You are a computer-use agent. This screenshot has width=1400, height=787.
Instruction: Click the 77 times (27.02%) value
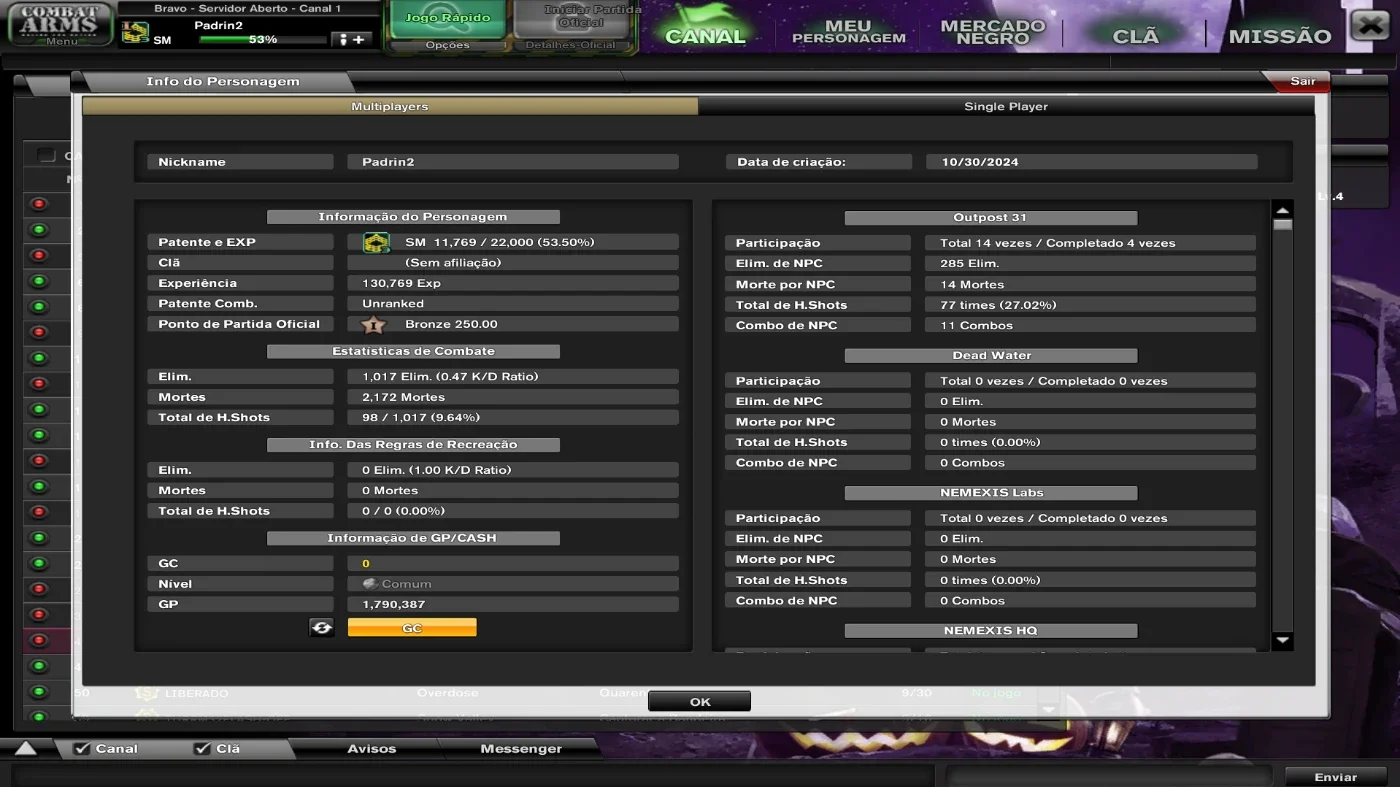point(1090,305)
